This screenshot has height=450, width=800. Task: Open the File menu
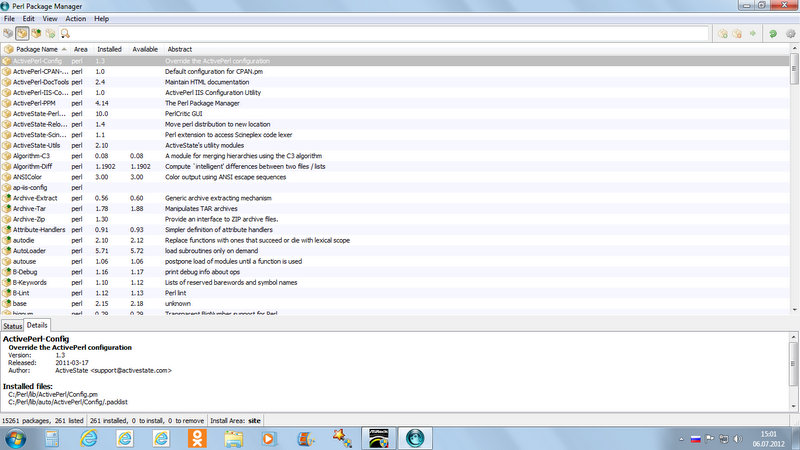tap(9, 19)
